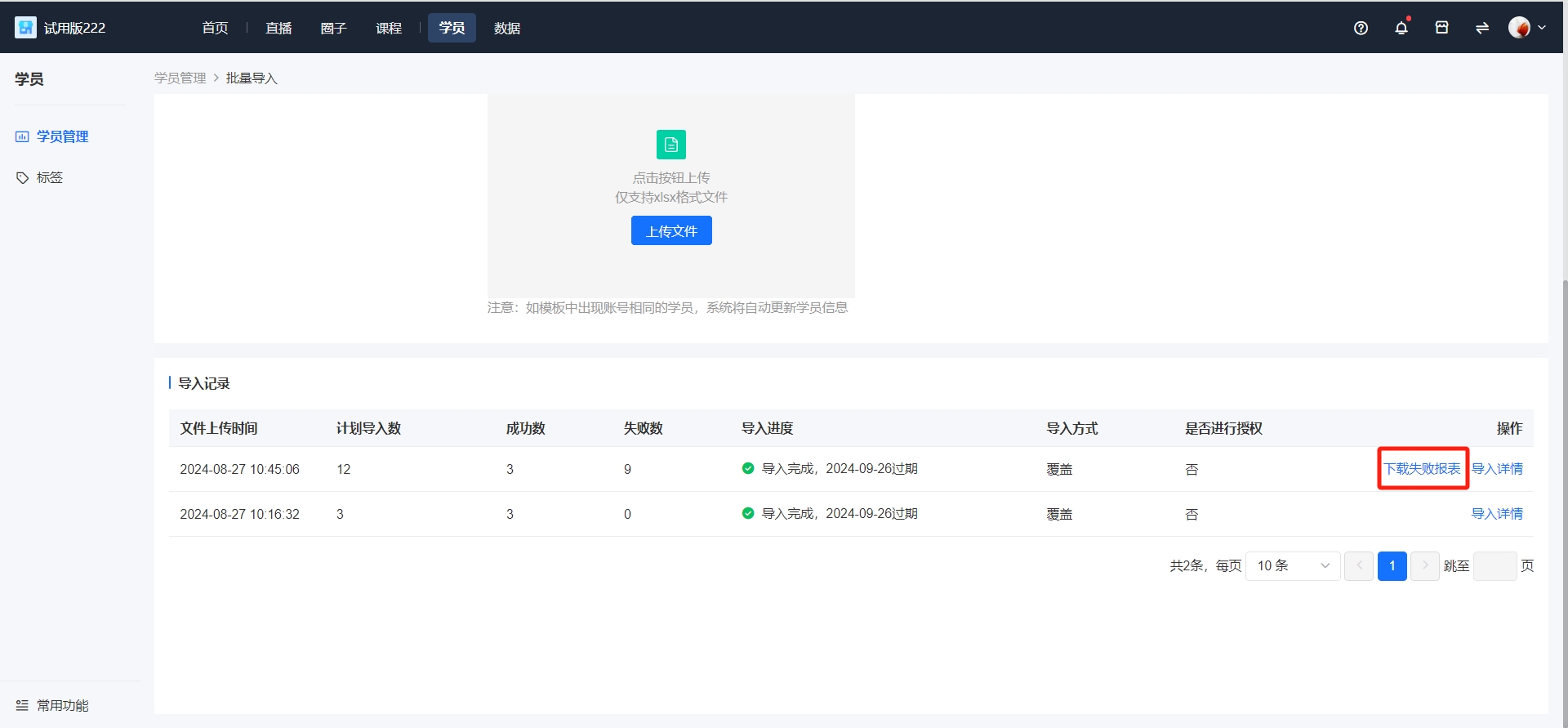This screenshot has height=728, width=1568.
Task: Open the 直播 tab
Action: [278, 28]
